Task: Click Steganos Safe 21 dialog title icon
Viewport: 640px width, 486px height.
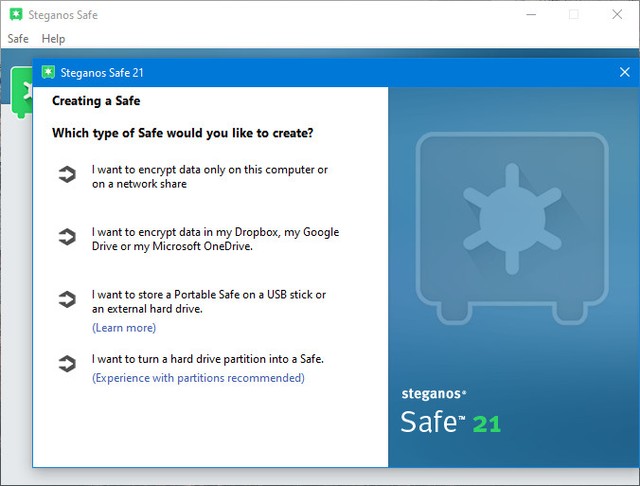Action: coord(48,73)
